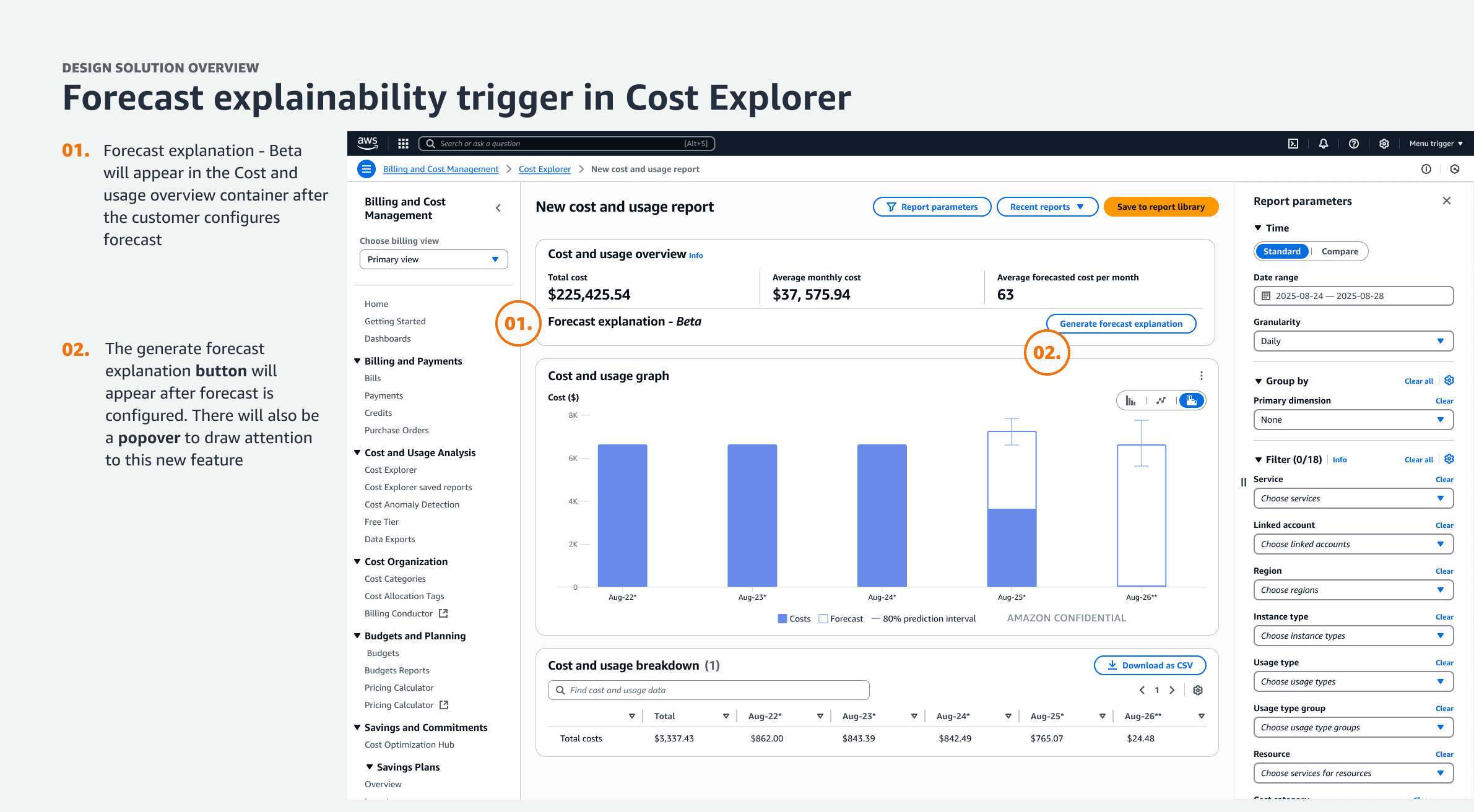This screenshot has height=812, width=1474.
Task: Switch time mode to Compare
Action: click(x=1340, y=251)
